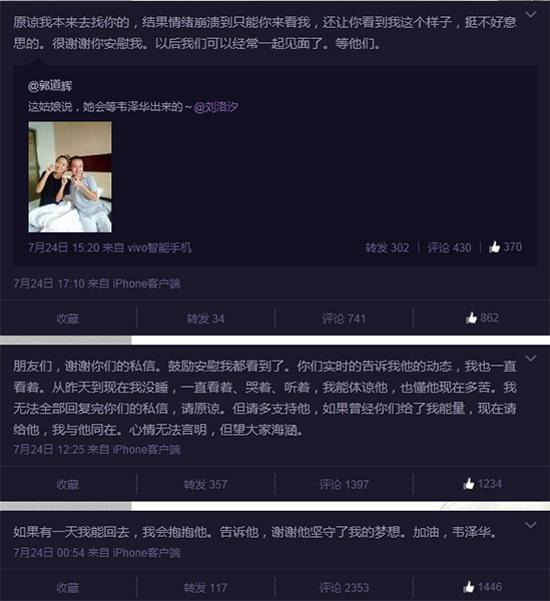Expand the first post's chevron menu
The width and height of the screenshot is (550, 601).
coord(530,15)
